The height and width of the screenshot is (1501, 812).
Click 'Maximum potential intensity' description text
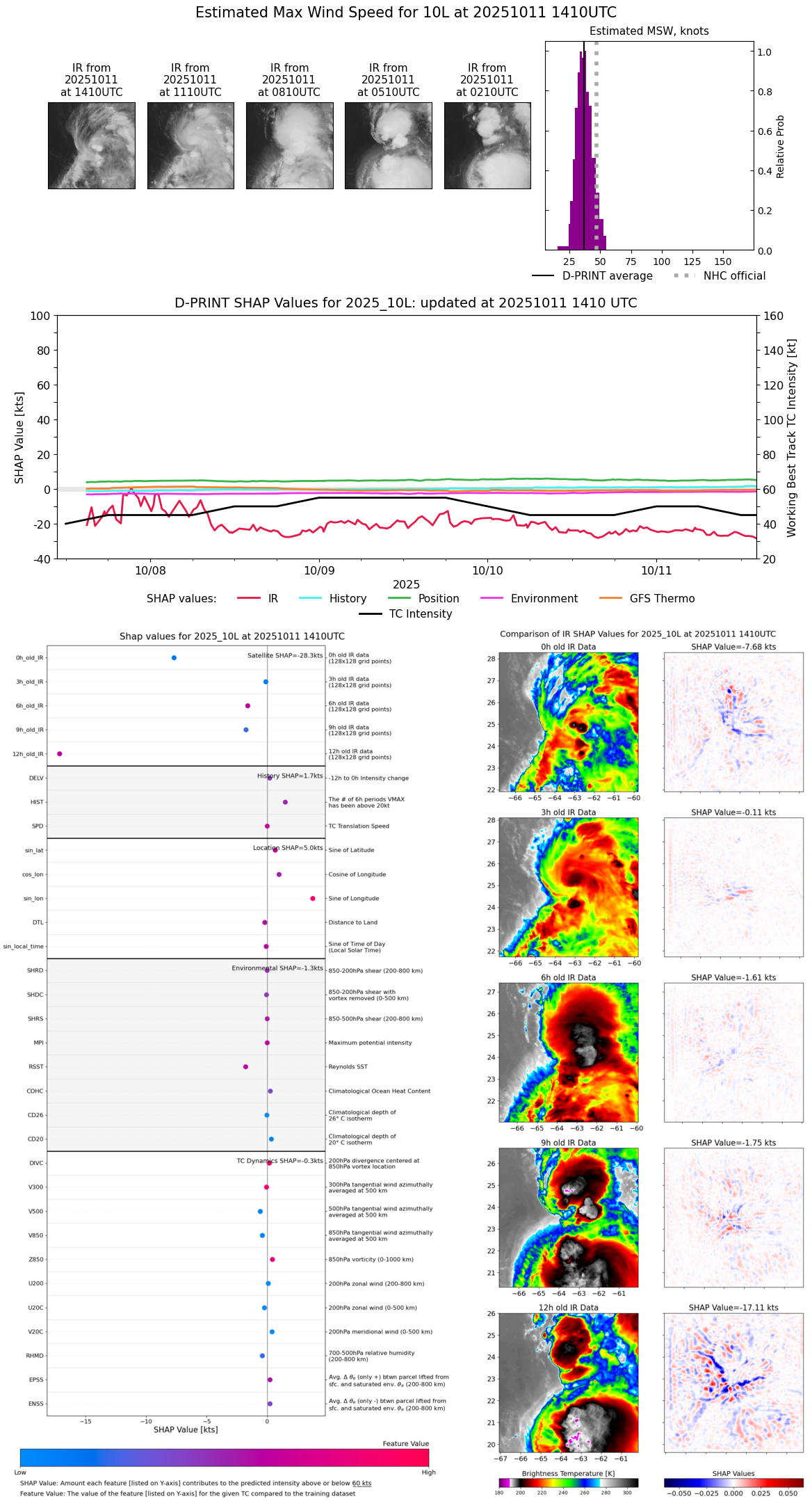(x=370, y=1043)
